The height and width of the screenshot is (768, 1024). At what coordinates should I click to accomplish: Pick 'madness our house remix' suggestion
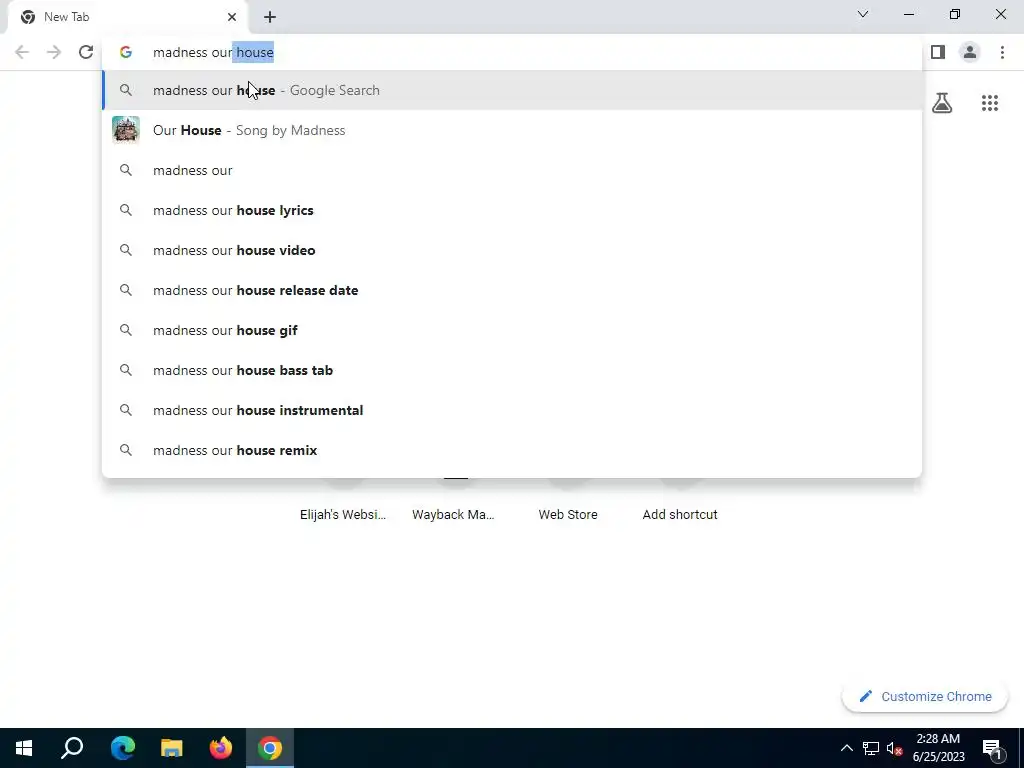(512, 450)
